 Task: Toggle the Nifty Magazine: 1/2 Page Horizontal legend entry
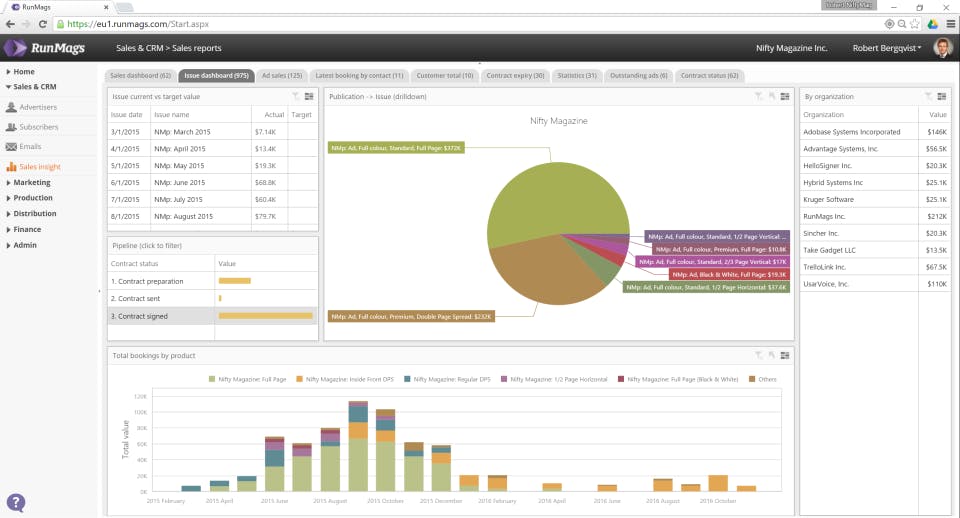[554, 379]
